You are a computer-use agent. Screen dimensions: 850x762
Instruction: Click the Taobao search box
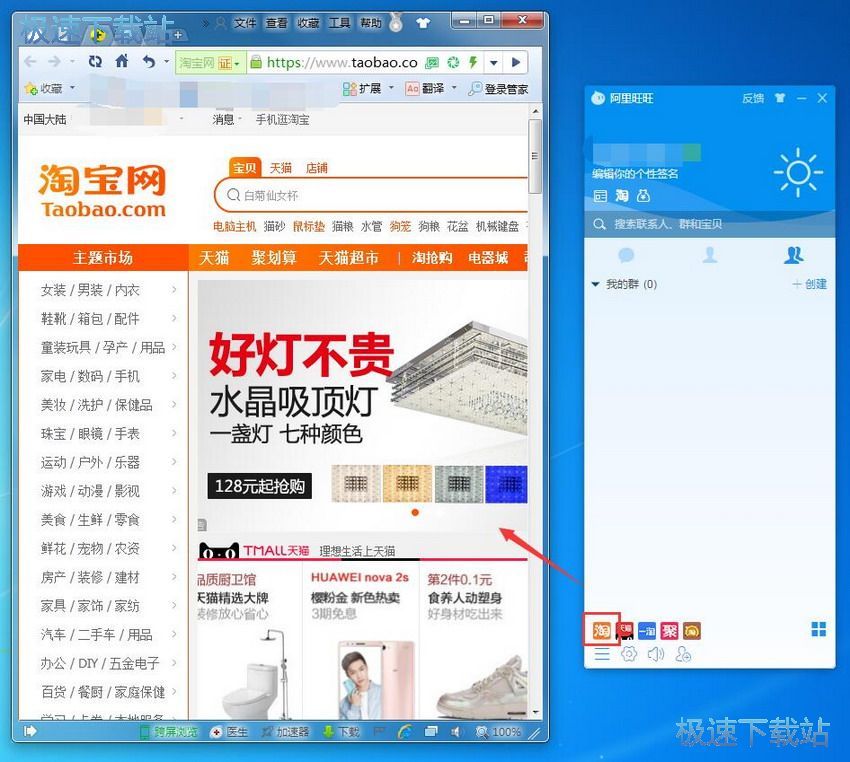372,195
